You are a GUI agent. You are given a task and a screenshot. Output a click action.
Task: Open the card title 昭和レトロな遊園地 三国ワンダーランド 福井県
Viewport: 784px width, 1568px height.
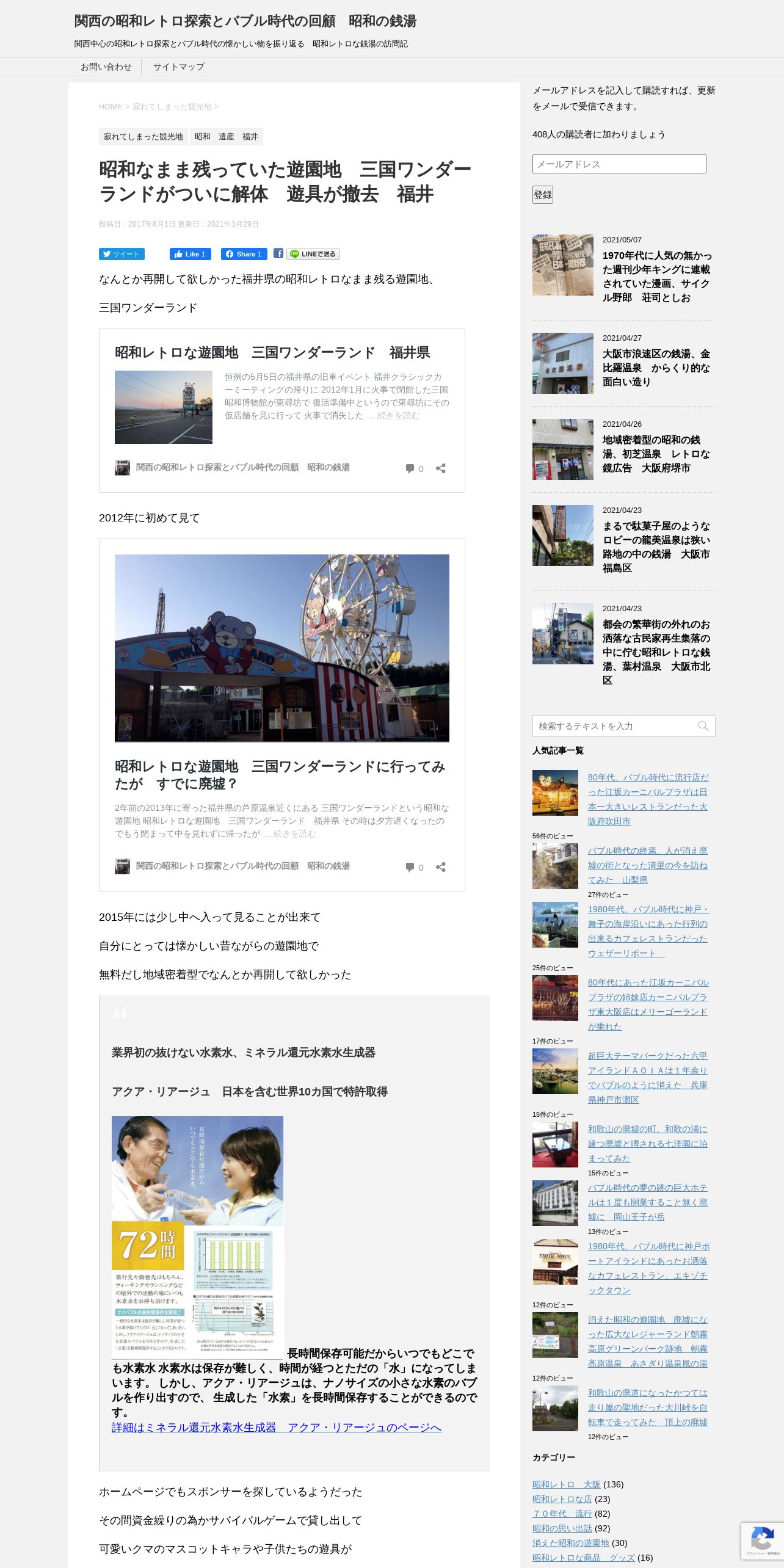(272, 352)
